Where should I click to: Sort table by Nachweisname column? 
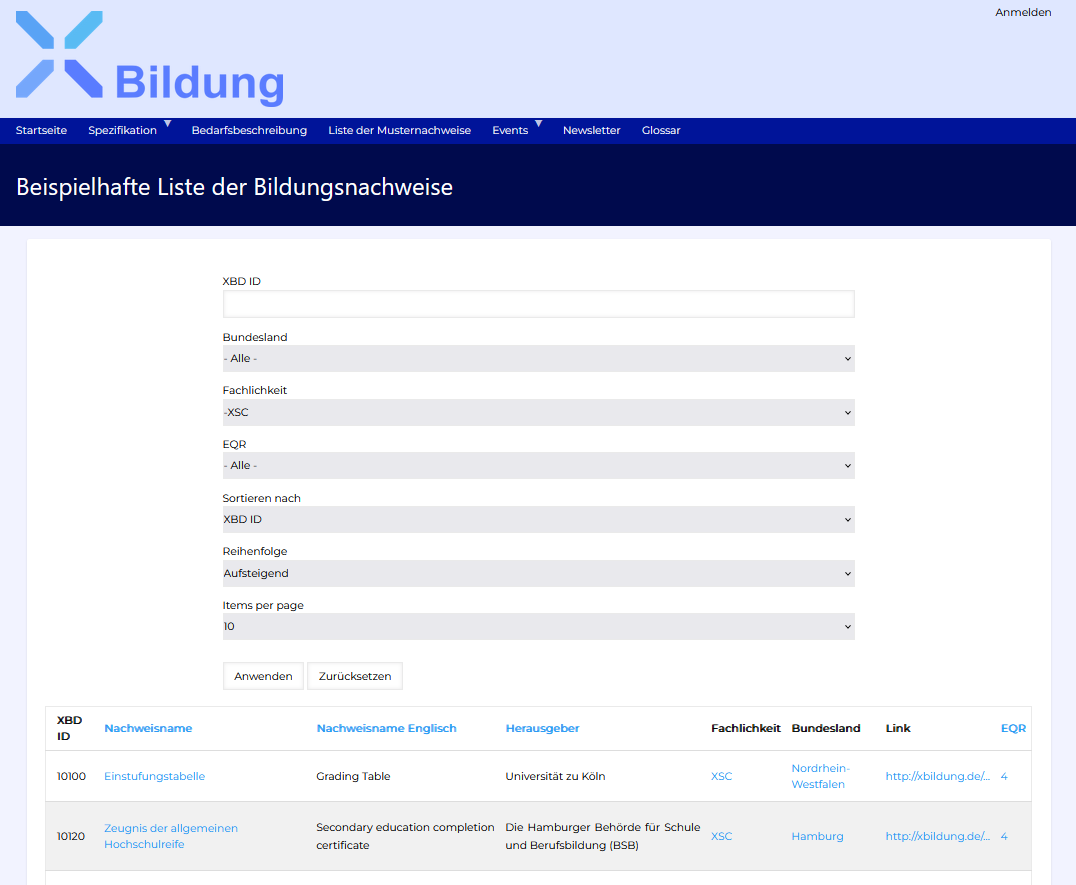148,728
